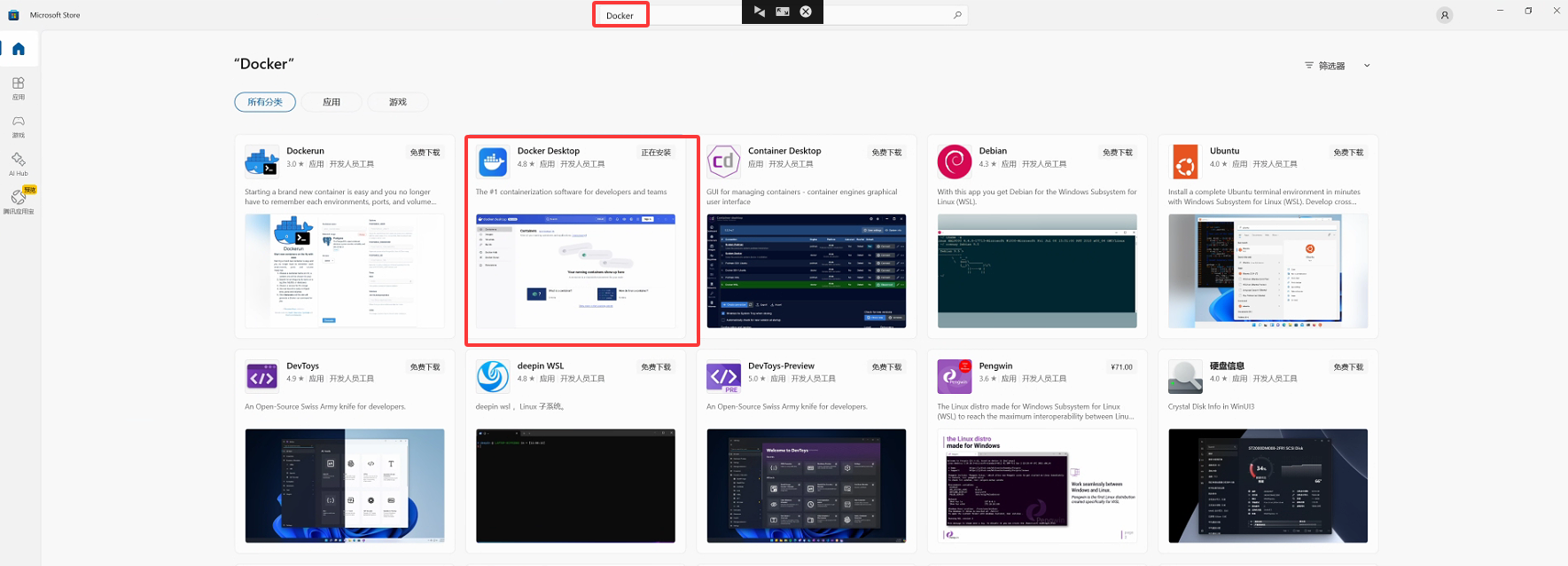
Task: Click the Container Desktop app icon
Action: coord(724,161)
